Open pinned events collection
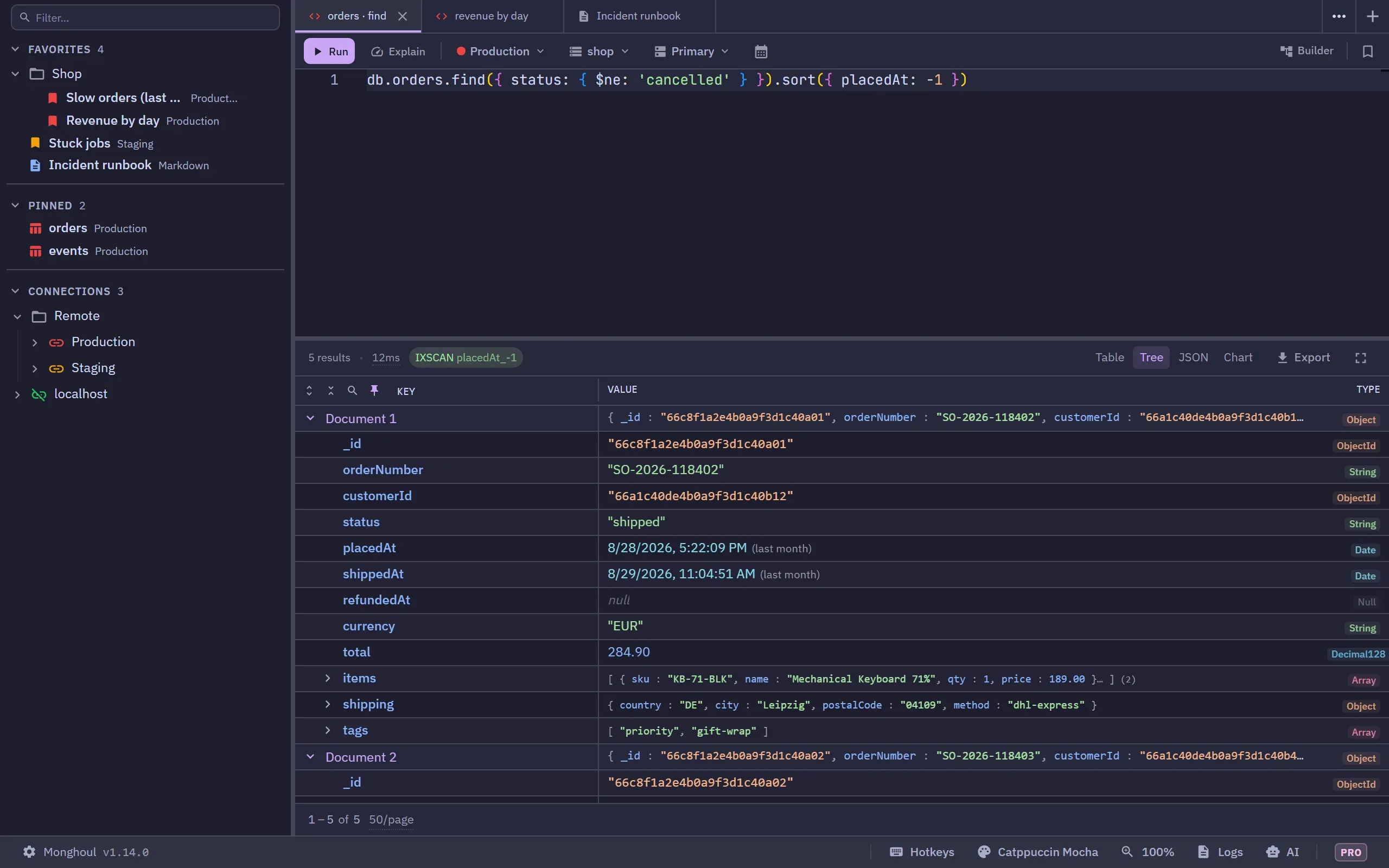 (89, 251)
